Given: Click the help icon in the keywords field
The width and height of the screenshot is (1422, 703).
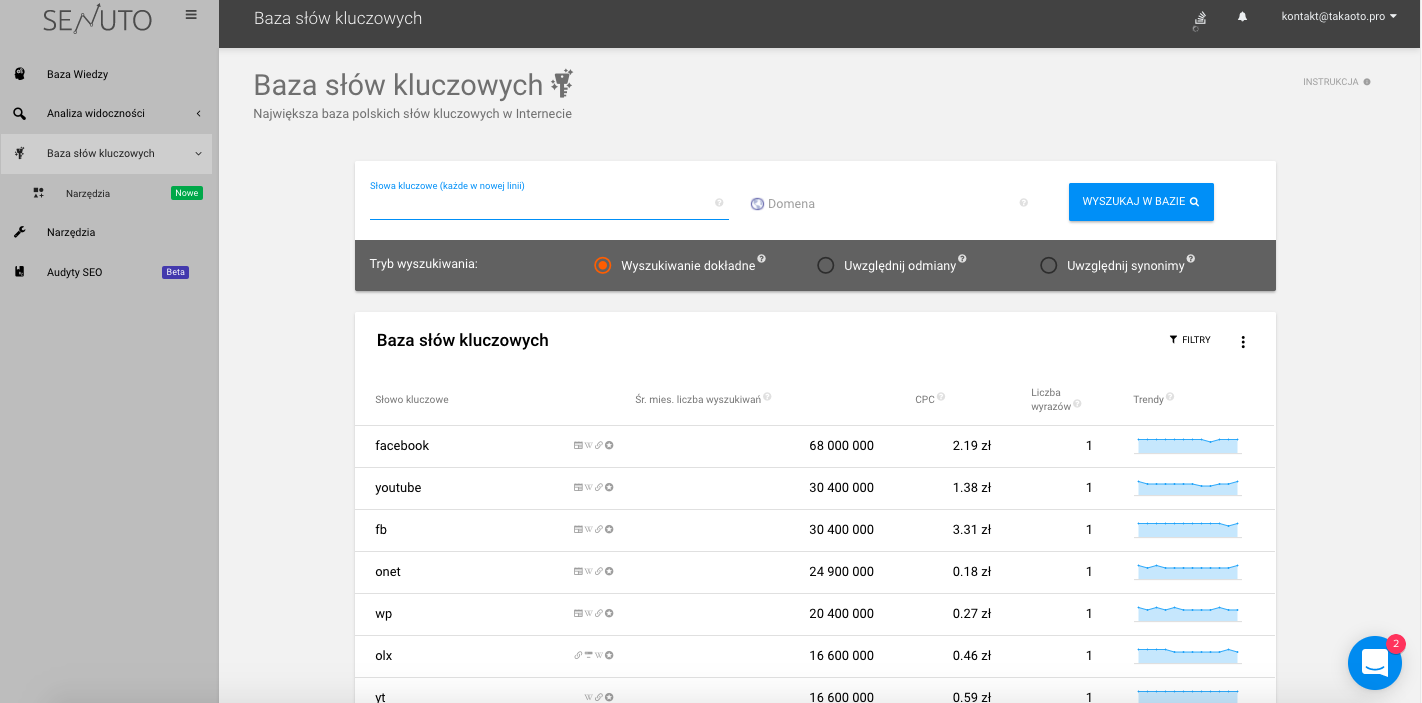Looking at the screenshot, I should 719,203.
